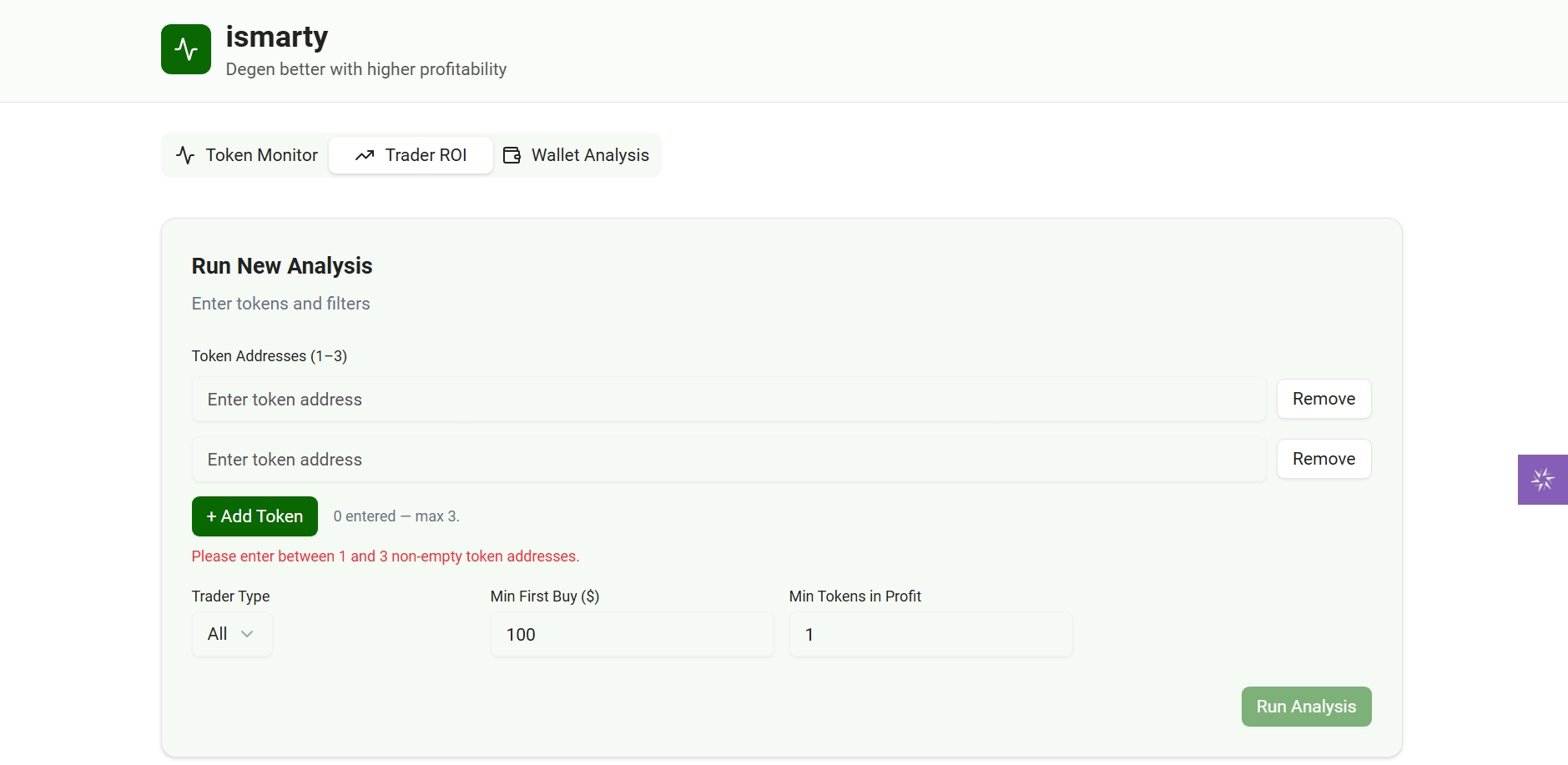The height and width of the screenshot is (765, 1568).
Task: Edit the Min Tokens in Profit field
Action: click(x=930, y=635)
